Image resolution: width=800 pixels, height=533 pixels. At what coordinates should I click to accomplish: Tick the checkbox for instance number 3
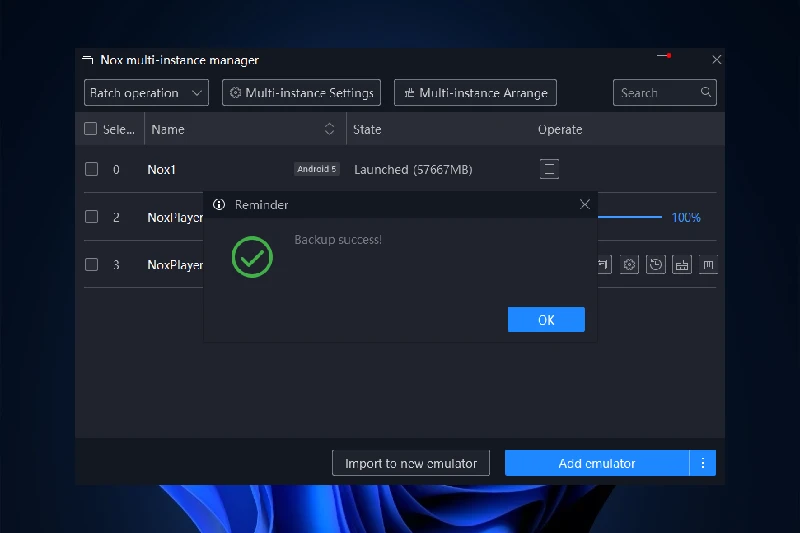(x=91, y=265)
